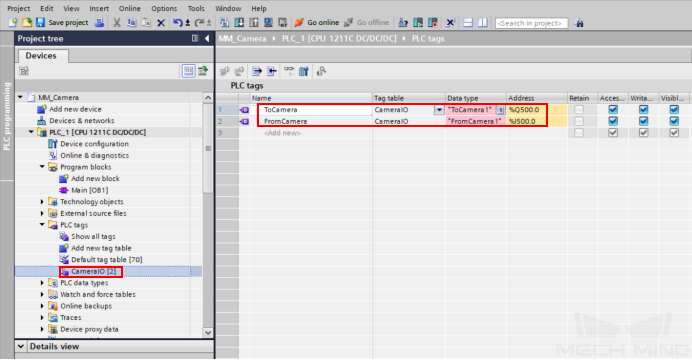692x360 pixels.
Task: Click the Search in project field
Action: click(x=532, y=23)
